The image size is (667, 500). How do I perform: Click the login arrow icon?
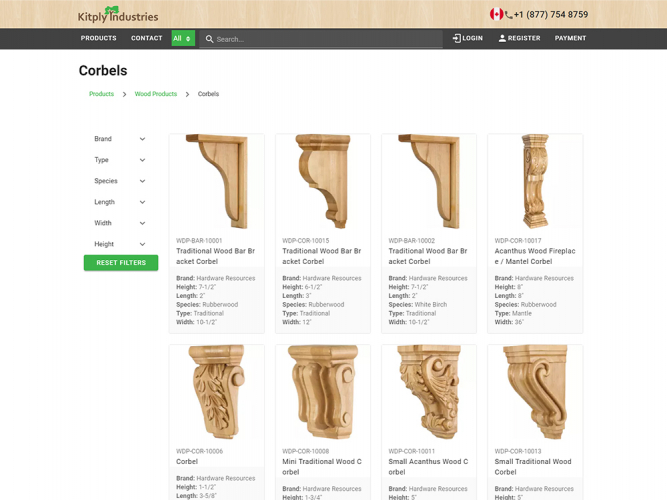pos(457,38)
